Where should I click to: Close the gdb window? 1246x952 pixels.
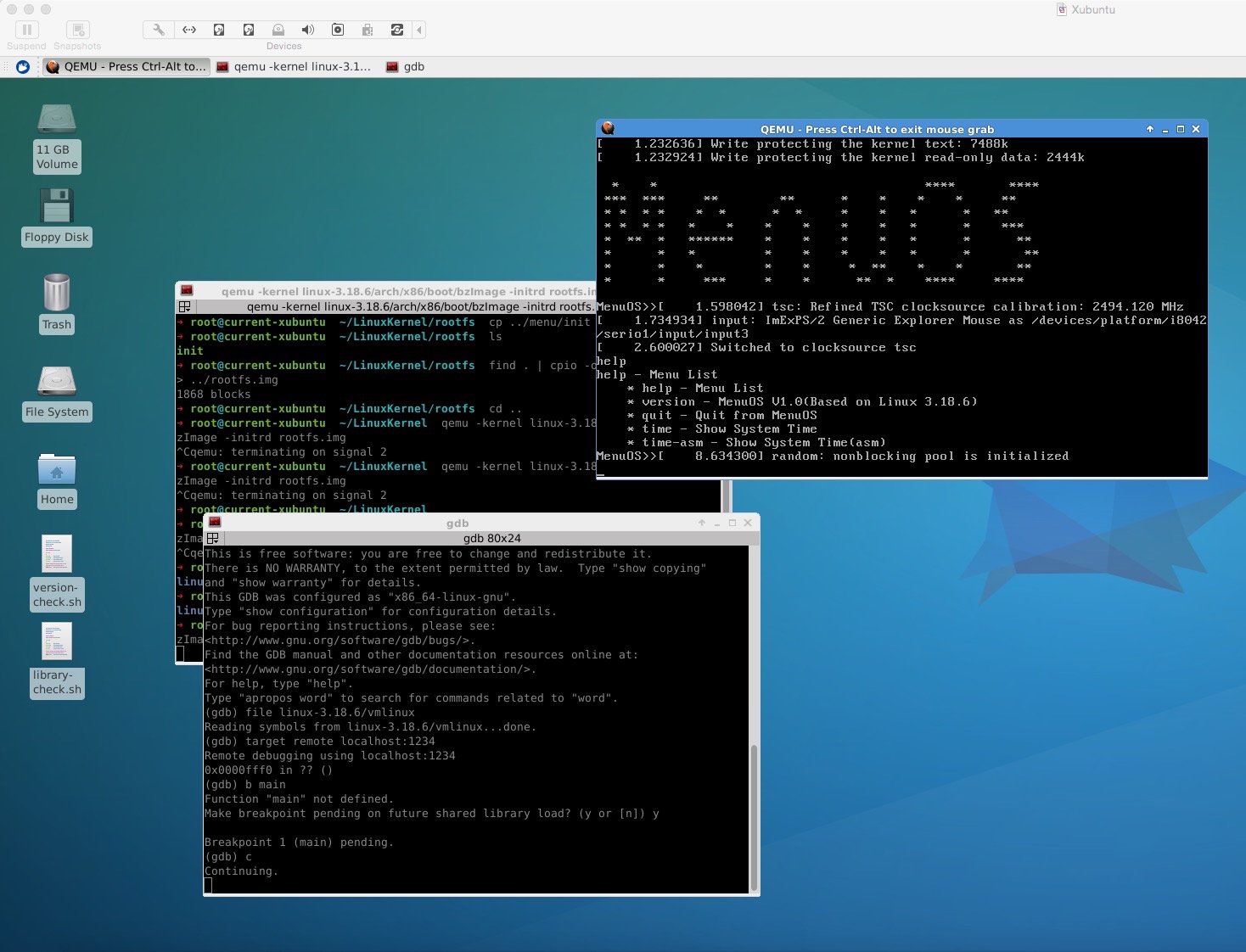click(748, 523)
